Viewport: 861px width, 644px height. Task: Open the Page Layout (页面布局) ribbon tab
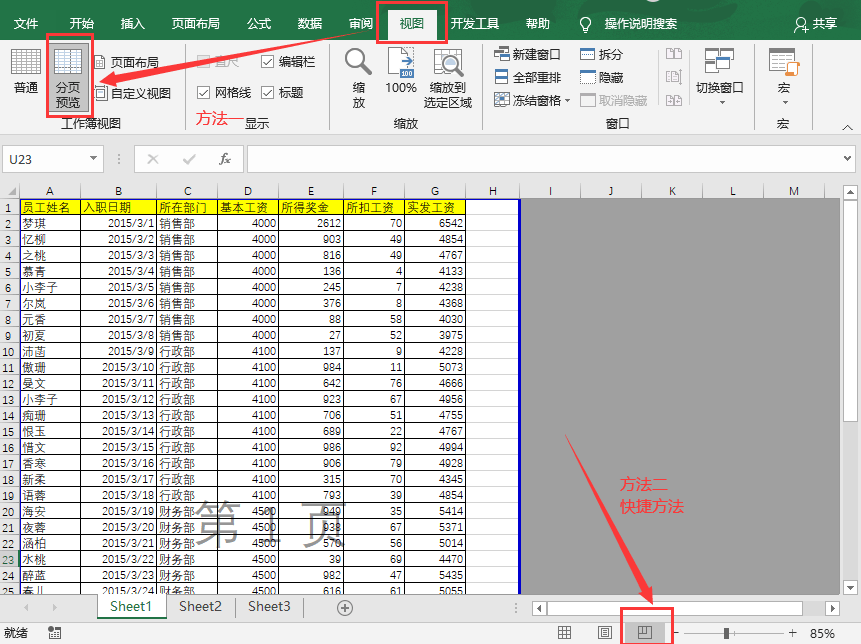point(195,24)
